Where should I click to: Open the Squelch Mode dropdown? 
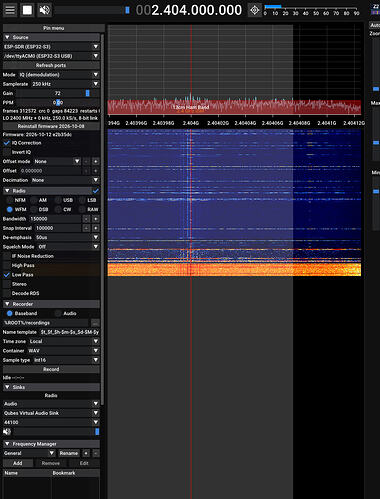(x=68, y=247)
